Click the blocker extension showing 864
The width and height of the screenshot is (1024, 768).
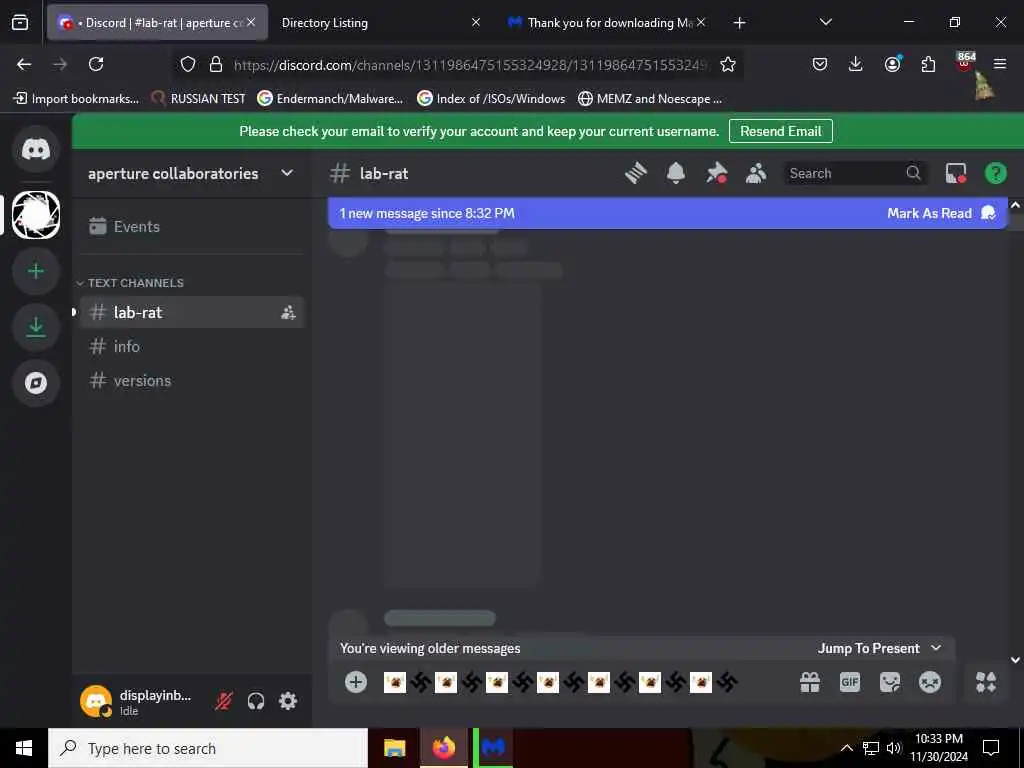(965, 63)
